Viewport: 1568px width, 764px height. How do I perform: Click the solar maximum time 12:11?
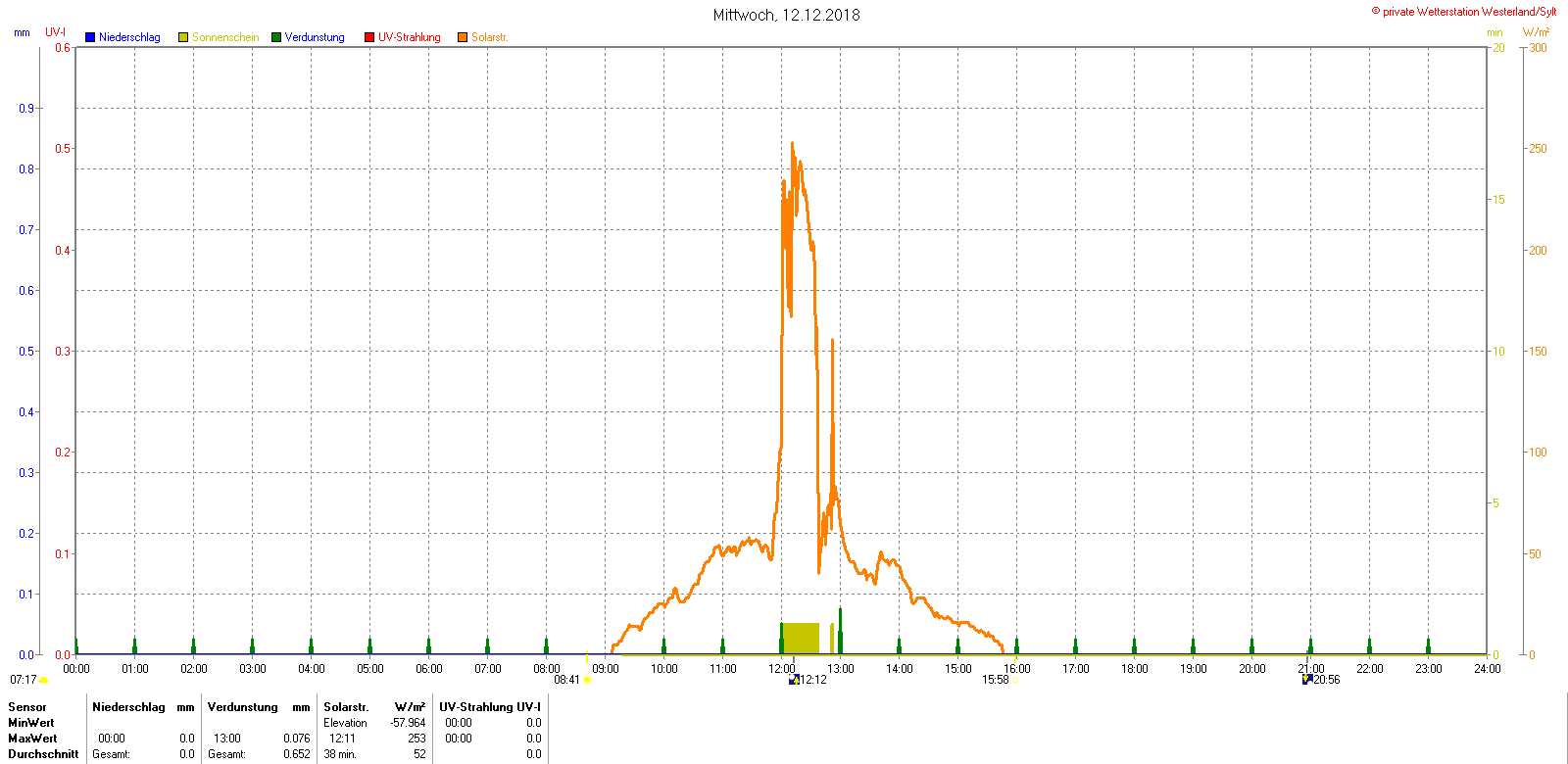coord(342,739)
